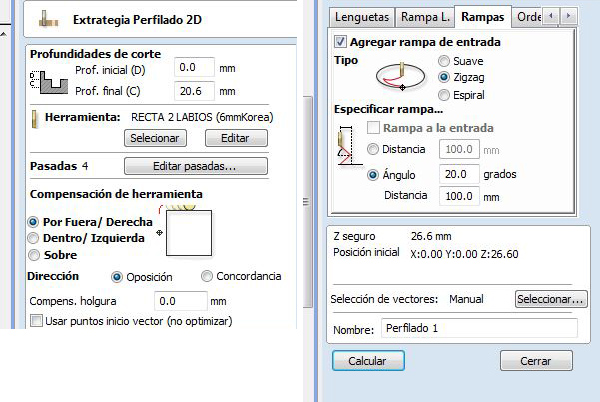The height and width of the screenshot is (402, 600).
Task: Click the tool bit icon beside Herramienta
Action: (x=35, y=119)
